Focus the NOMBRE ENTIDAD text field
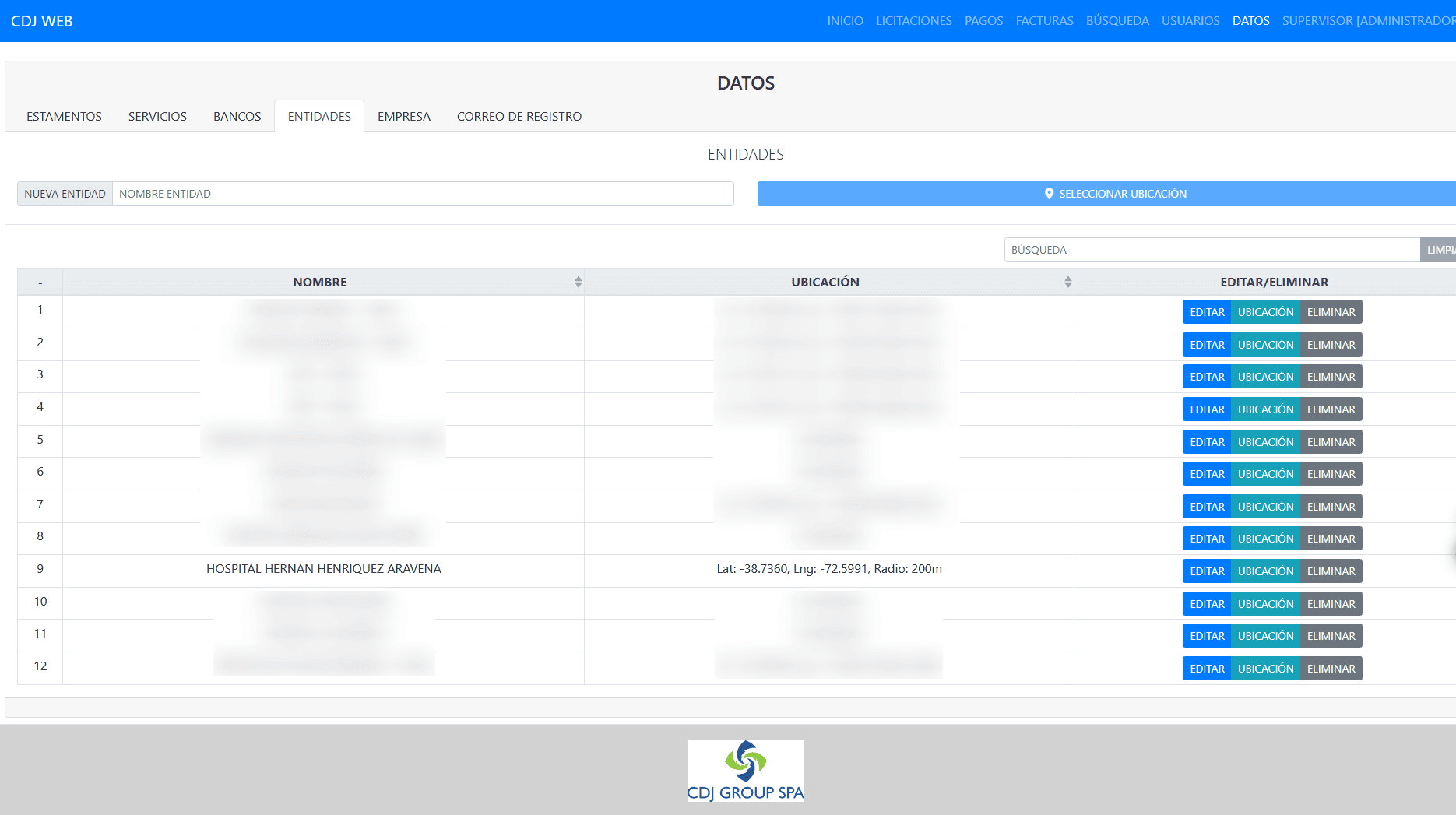1456x815 pixels. 423,194
